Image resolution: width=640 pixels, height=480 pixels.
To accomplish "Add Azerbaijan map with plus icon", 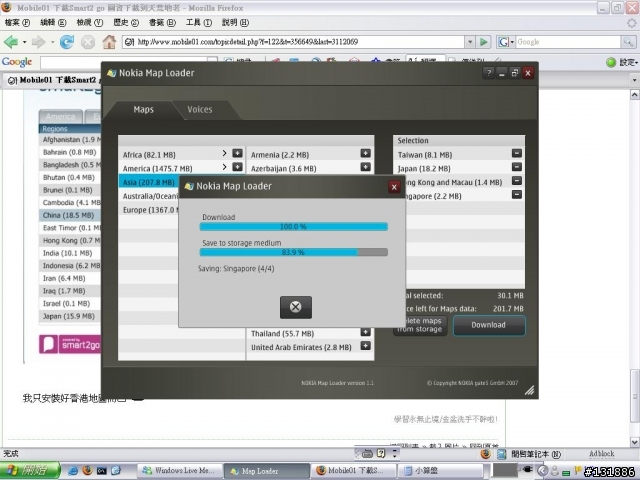I will coord(365,167).
